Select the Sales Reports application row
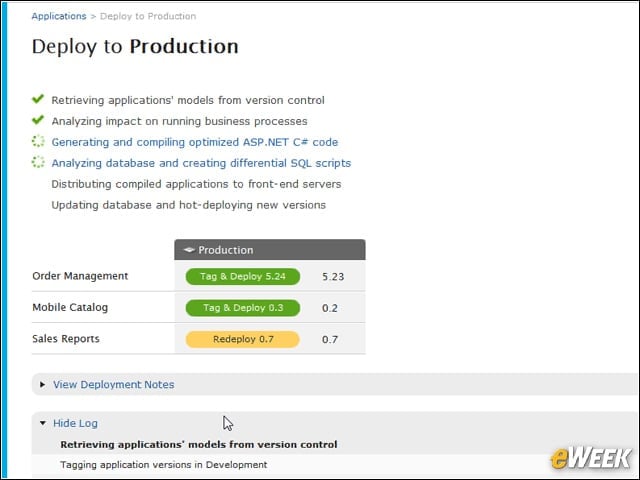640x480 pixels. click(x=199, y=339)
